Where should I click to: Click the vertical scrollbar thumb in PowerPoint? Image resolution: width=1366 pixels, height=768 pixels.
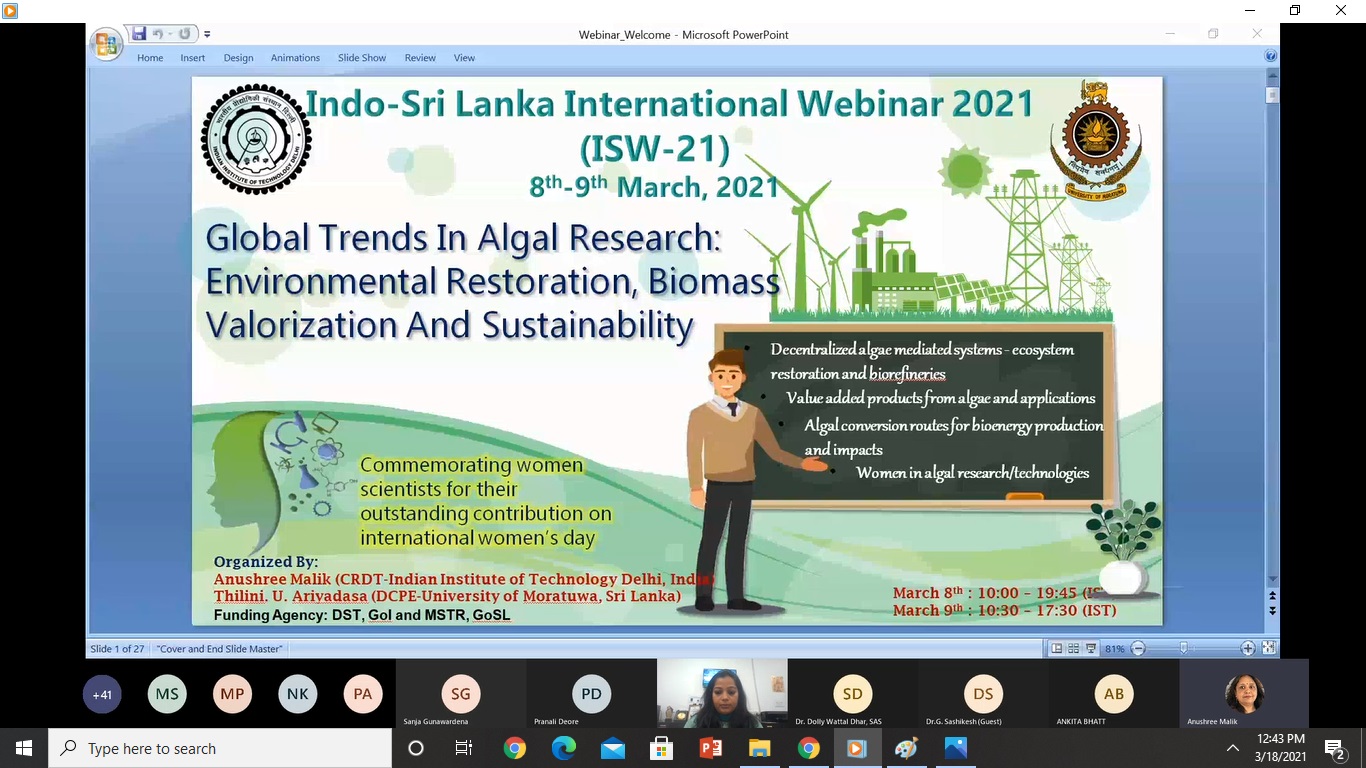coord(1273,95)
